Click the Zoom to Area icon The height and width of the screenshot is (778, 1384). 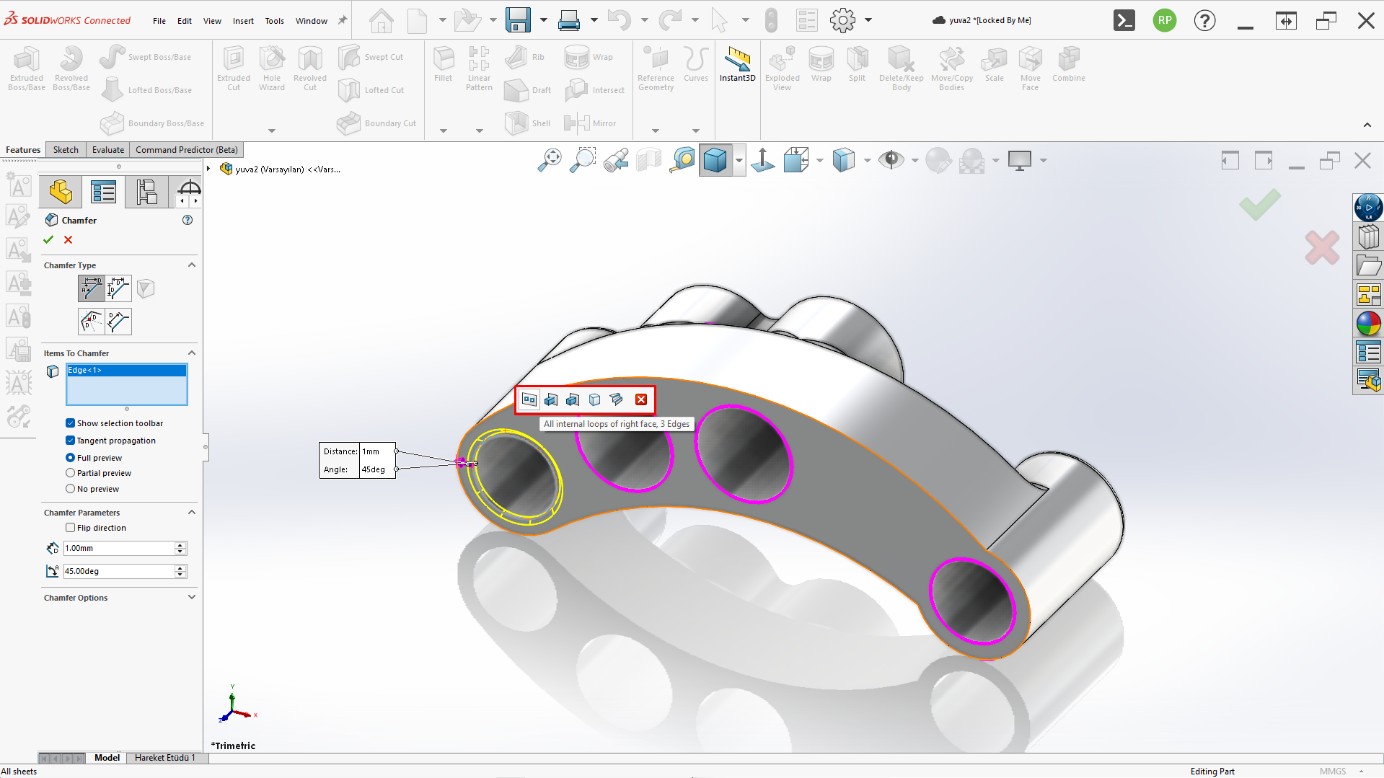(x=583, y=160)
